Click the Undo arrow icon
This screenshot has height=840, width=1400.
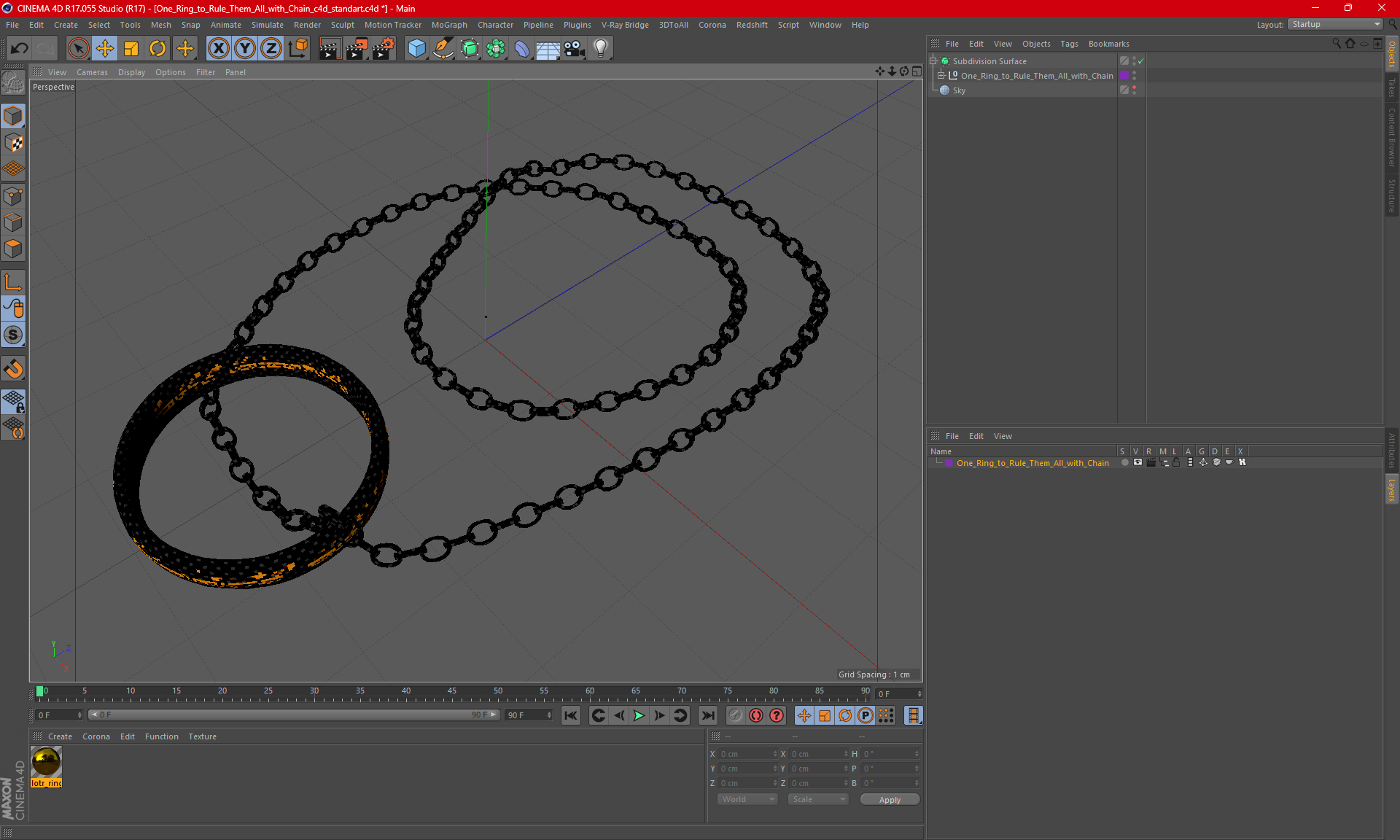coord(20,48)
